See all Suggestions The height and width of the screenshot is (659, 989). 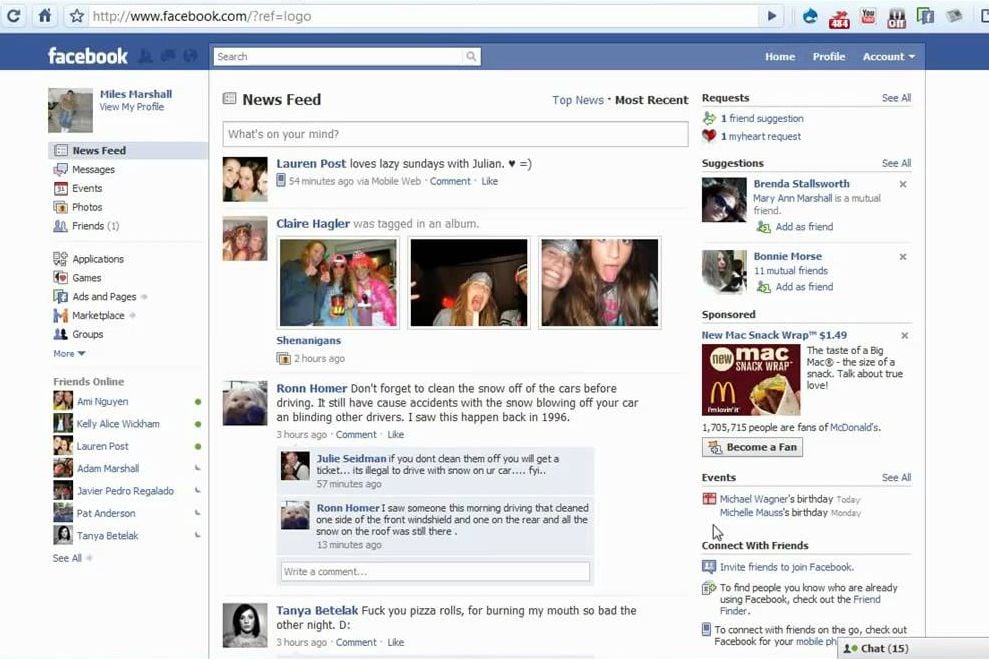click(x=896, y=163)
